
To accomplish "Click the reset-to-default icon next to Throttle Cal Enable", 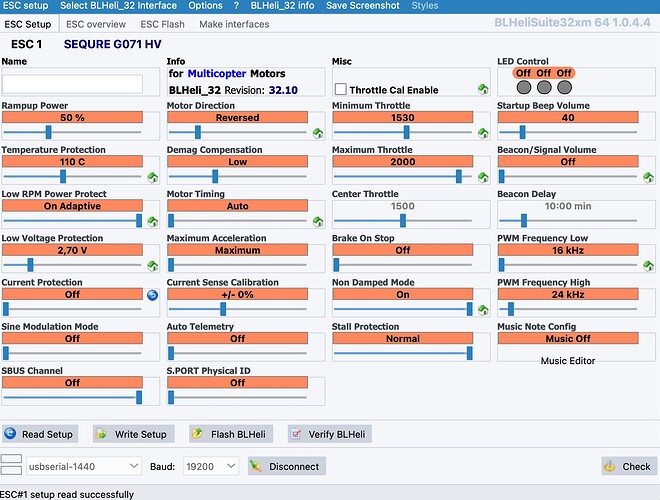I will coord(483,89).
